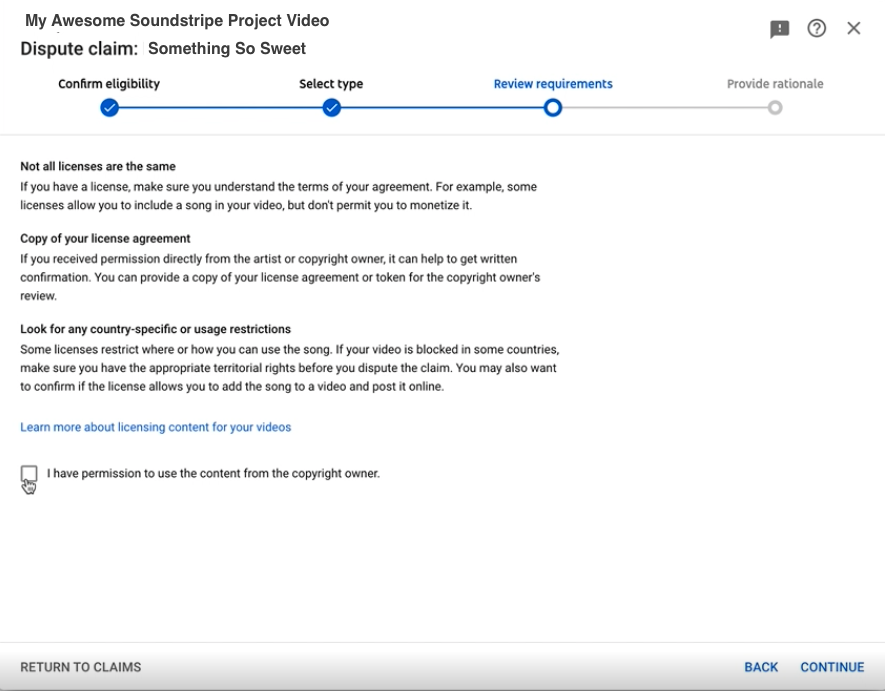This screenshot has height=691, width=885.
Task: Select the Review requirements step label
Action: (x=553, y=84)
